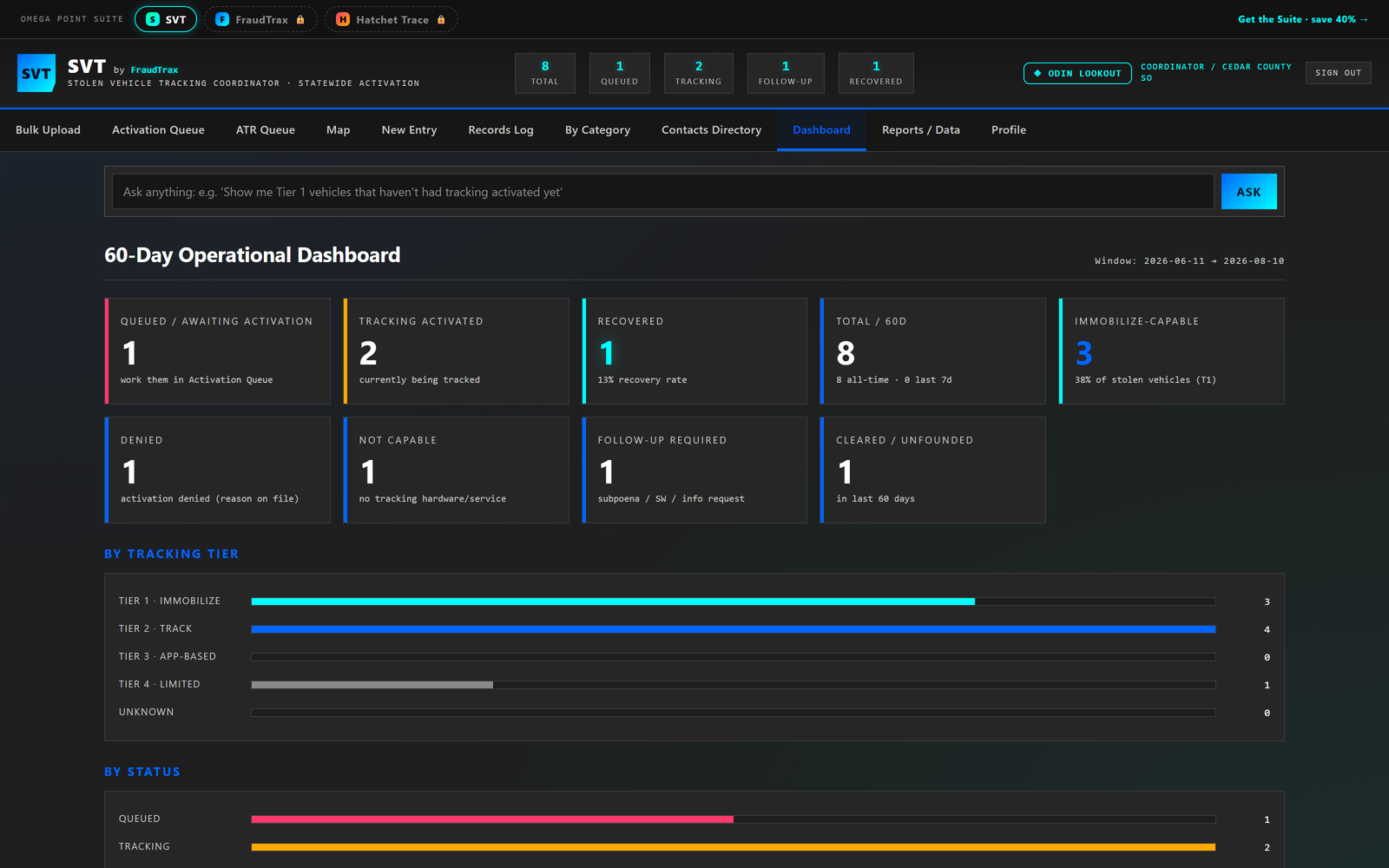The image size is (1389, 868).
Task: Click the FraudTrax lock icon
Action: (x=300, y=19)
